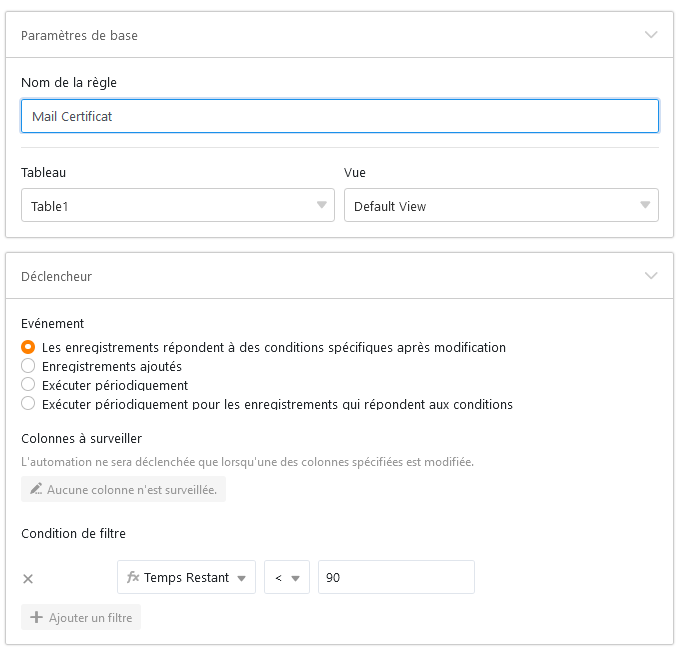The height and width of the screenshot is (651, 681).
Task: Click the pencil icon for monitored columns
Action: [x=37, y=490]
